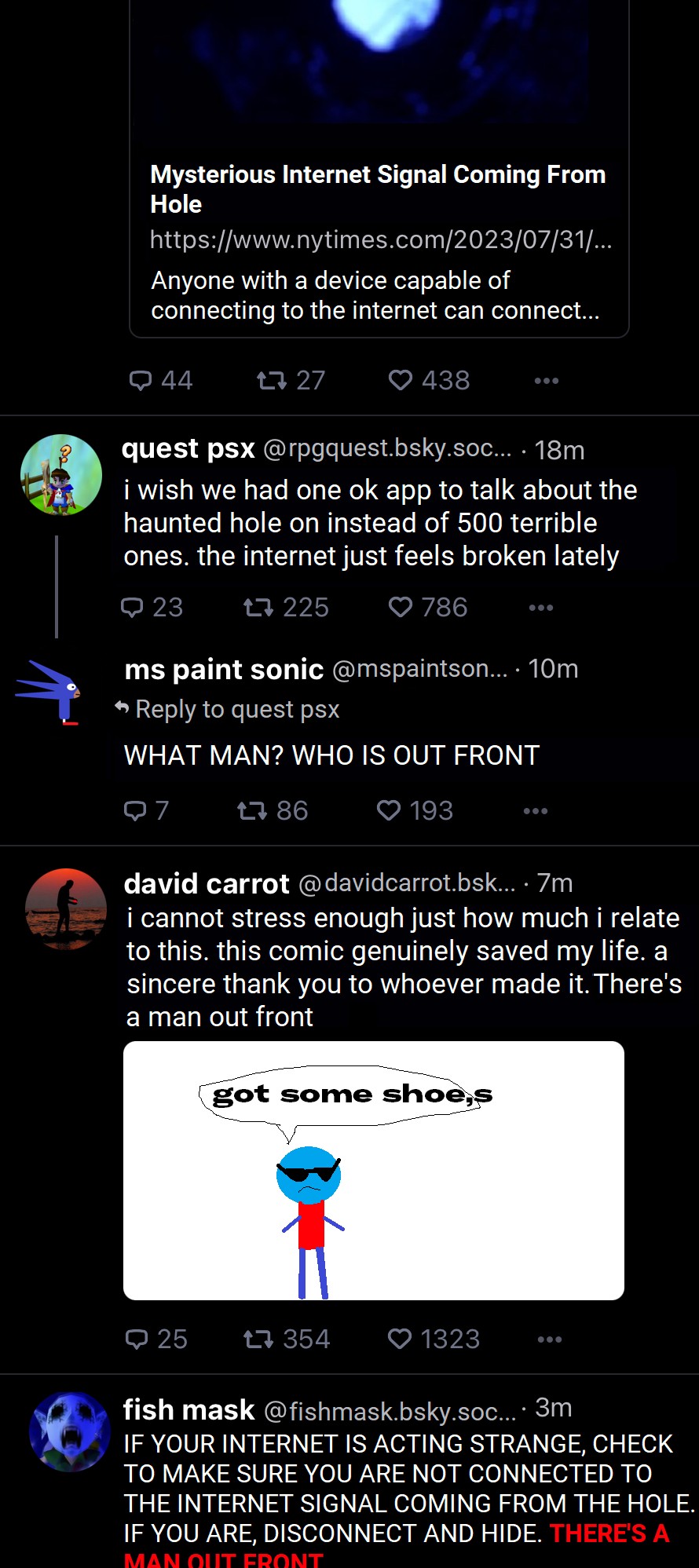Repost quest psx's post with 225 reposts
699x1568 pixels.
coord(258,607)
